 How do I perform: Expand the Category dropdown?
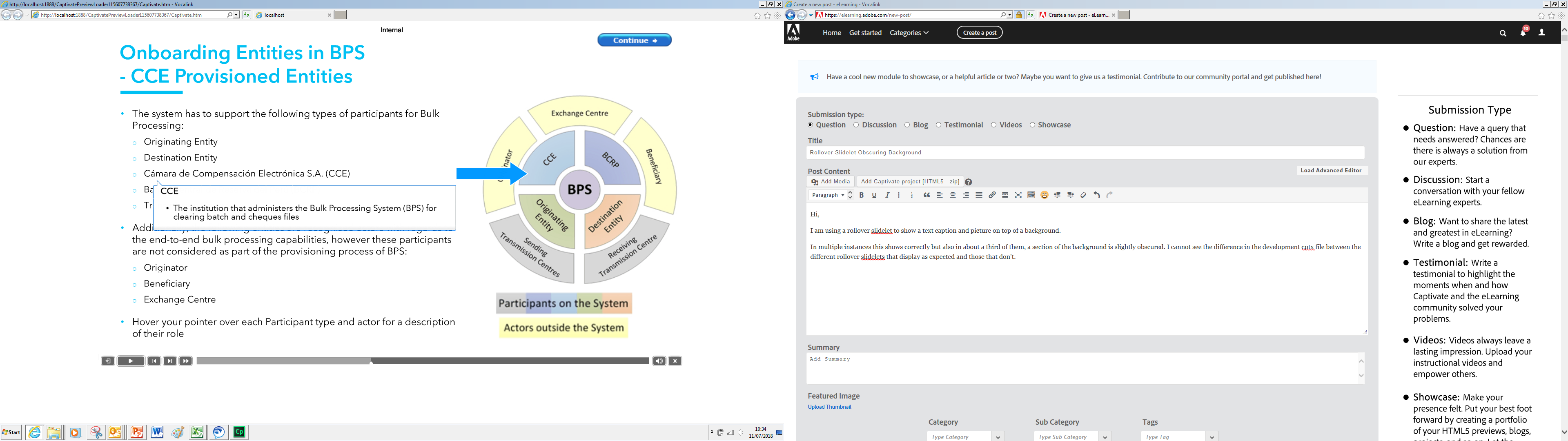coord(998,436)
